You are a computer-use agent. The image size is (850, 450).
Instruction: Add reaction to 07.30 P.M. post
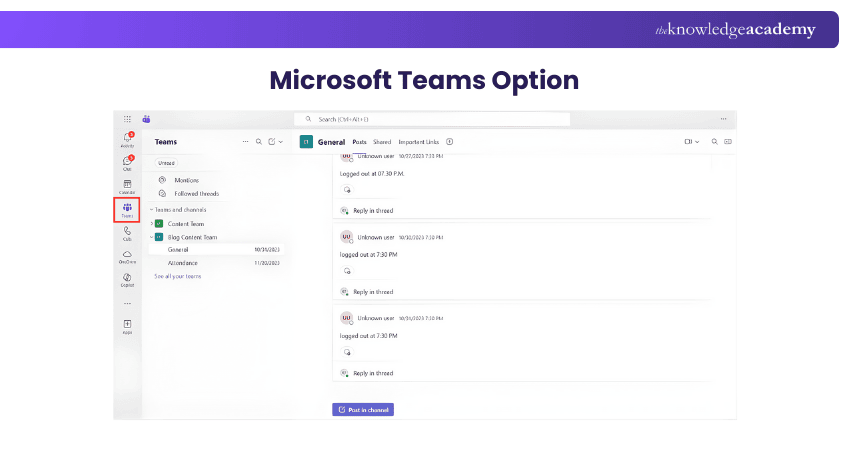click(x=347, y=190)
